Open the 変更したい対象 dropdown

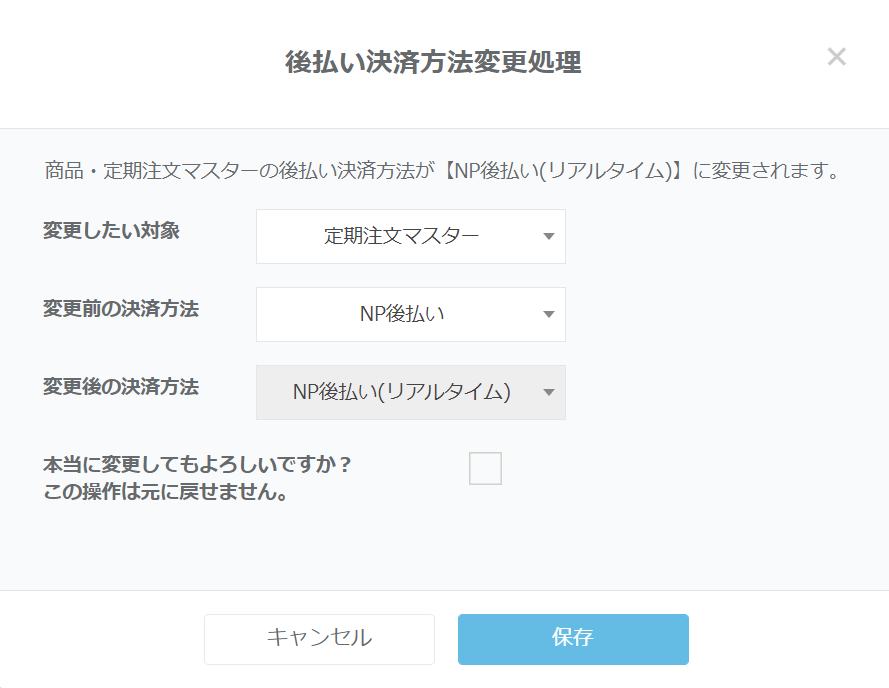[x=410, y=236]
